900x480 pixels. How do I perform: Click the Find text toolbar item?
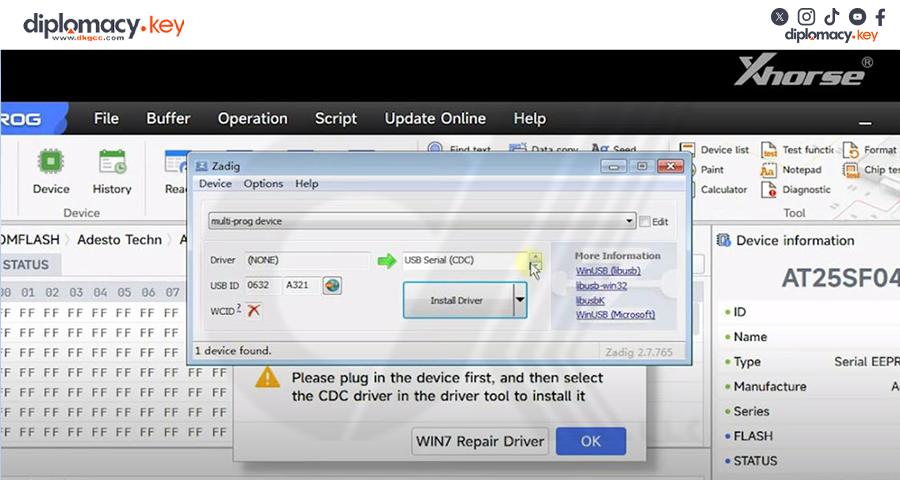click(459, 149)
